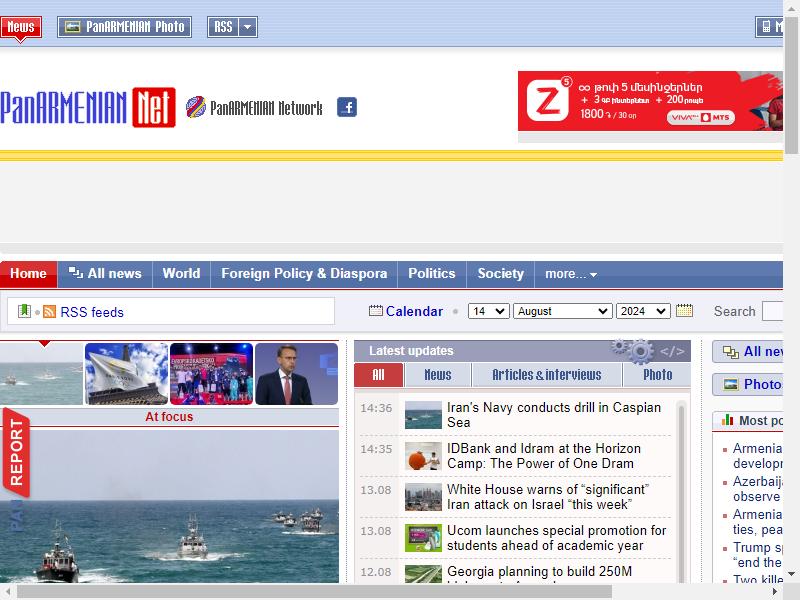Click the large Navy boats featured image

click(x=169, y=506)
